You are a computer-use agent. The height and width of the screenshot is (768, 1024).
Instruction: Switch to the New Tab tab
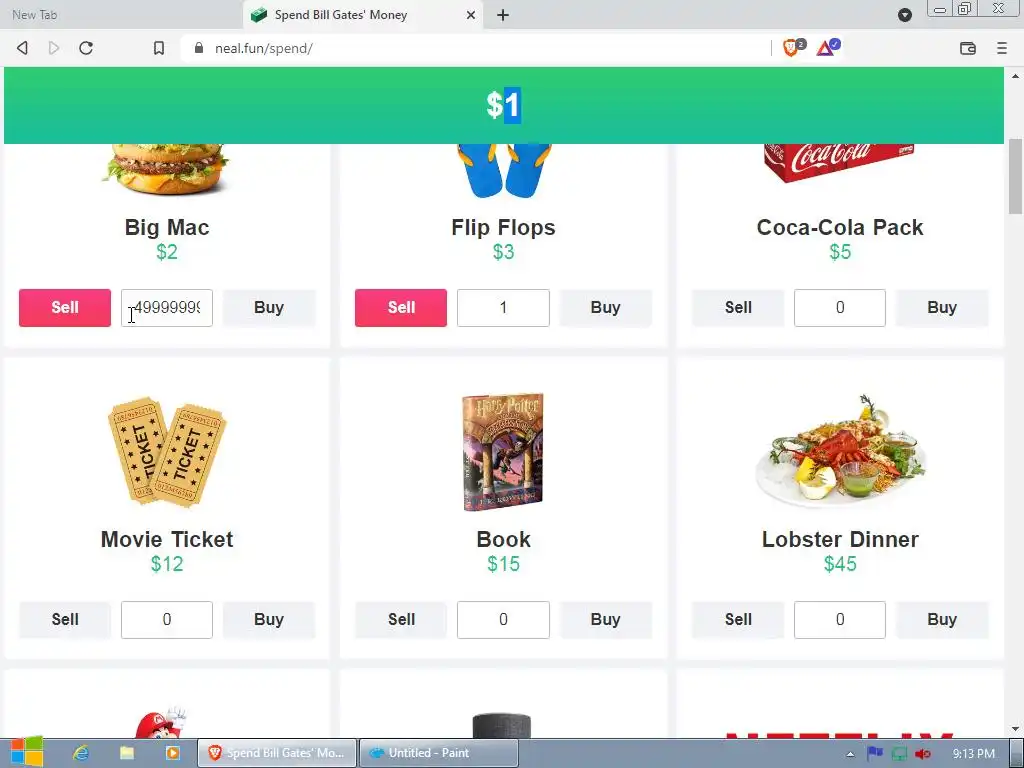coord(35,14)
